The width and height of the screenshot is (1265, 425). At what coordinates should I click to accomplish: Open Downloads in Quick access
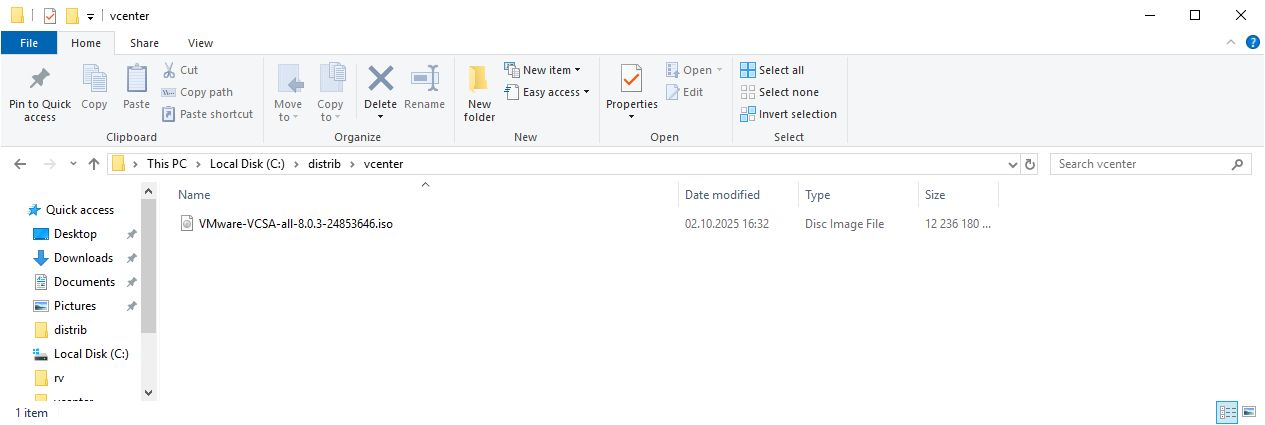(83, 258)
